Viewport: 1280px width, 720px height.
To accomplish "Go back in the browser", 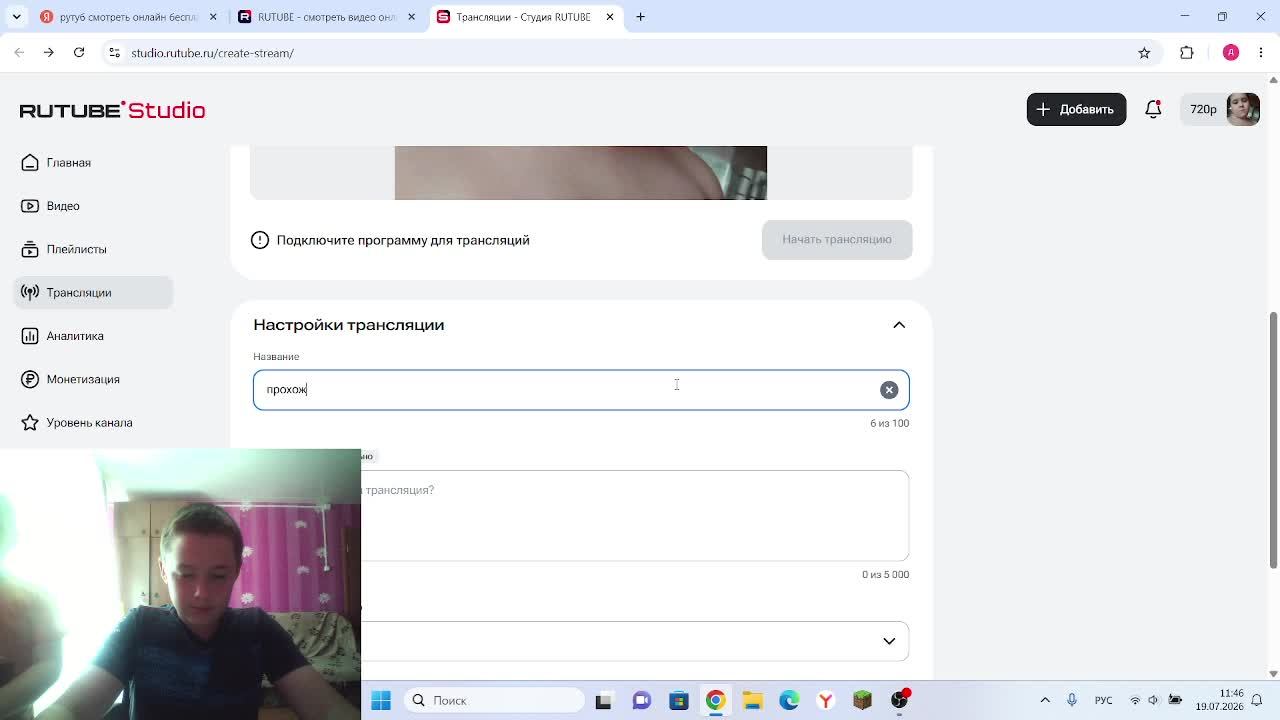I will click(19, 53).
